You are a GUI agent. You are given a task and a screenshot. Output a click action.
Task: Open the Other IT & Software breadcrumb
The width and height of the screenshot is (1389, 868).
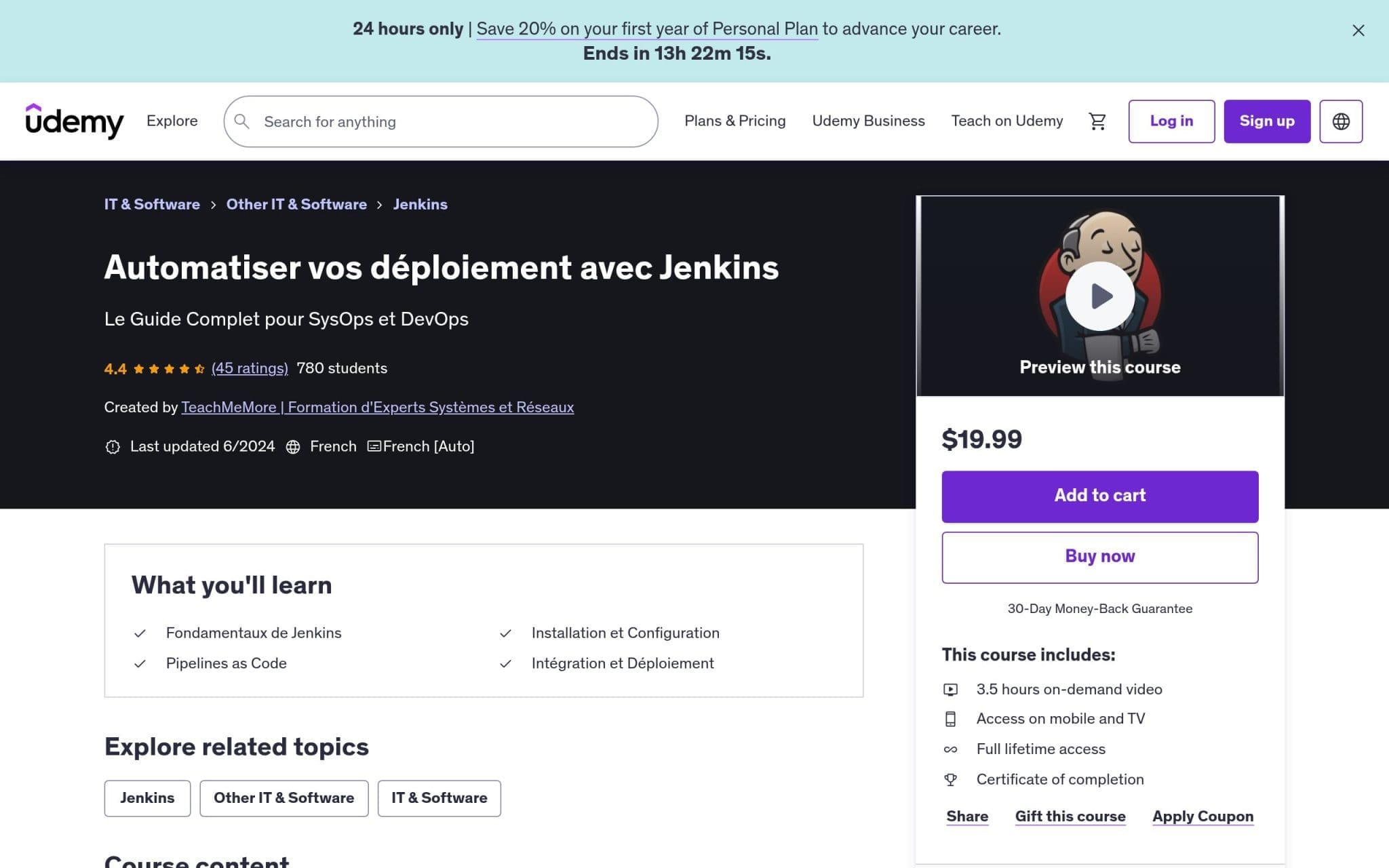coord(296,204)
